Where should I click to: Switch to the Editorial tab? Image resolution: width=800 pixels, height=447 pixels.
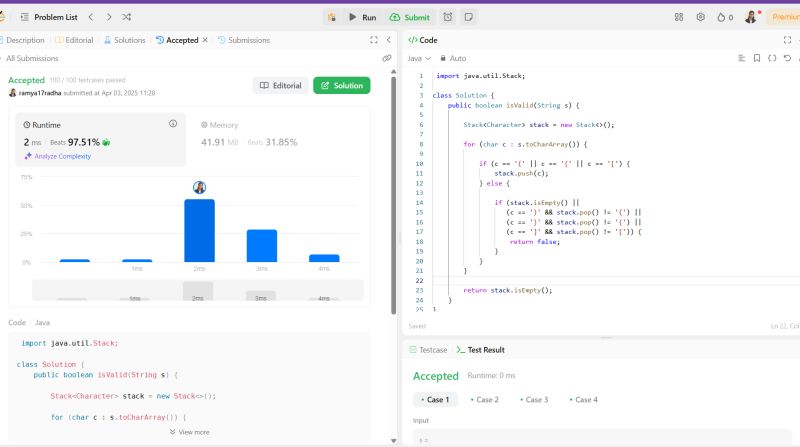(74, 40)
